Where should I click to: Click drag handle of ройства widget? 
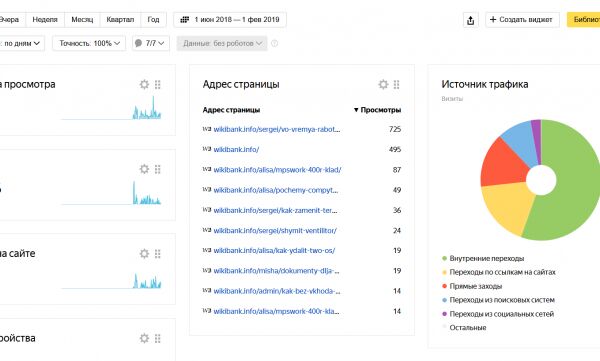158,338
